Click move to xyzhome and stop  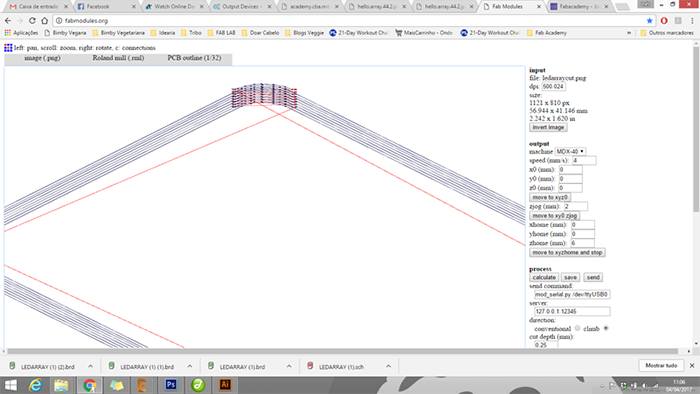(567, 253)
